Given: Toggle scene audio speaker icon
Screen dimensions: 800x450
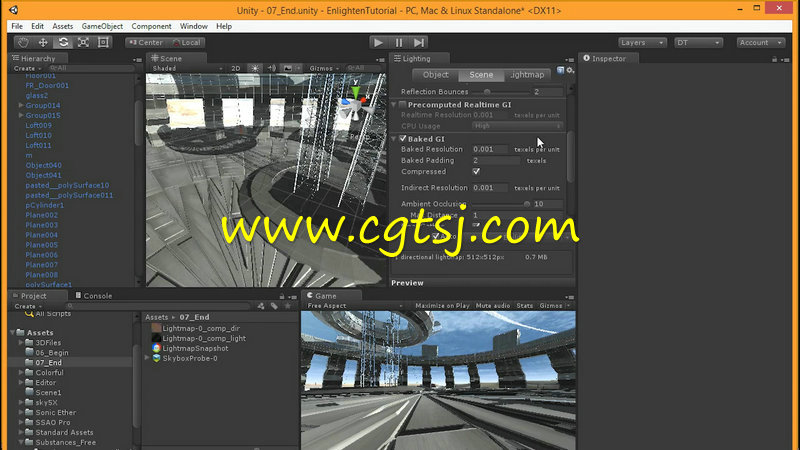Looking at the screenshot, I should tap(271, 68).
